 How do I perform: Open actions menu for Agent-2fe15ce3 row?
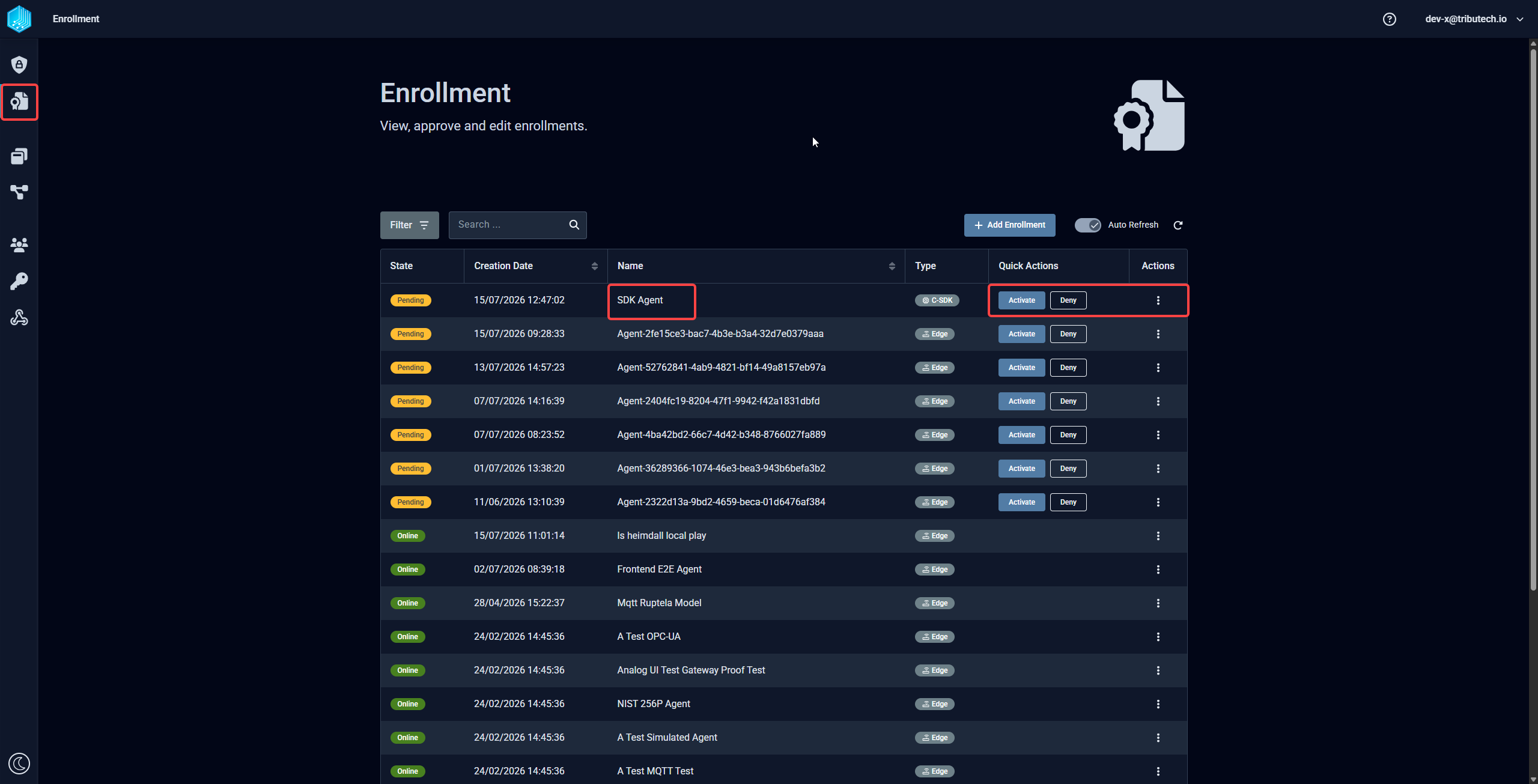[1158, 334]
